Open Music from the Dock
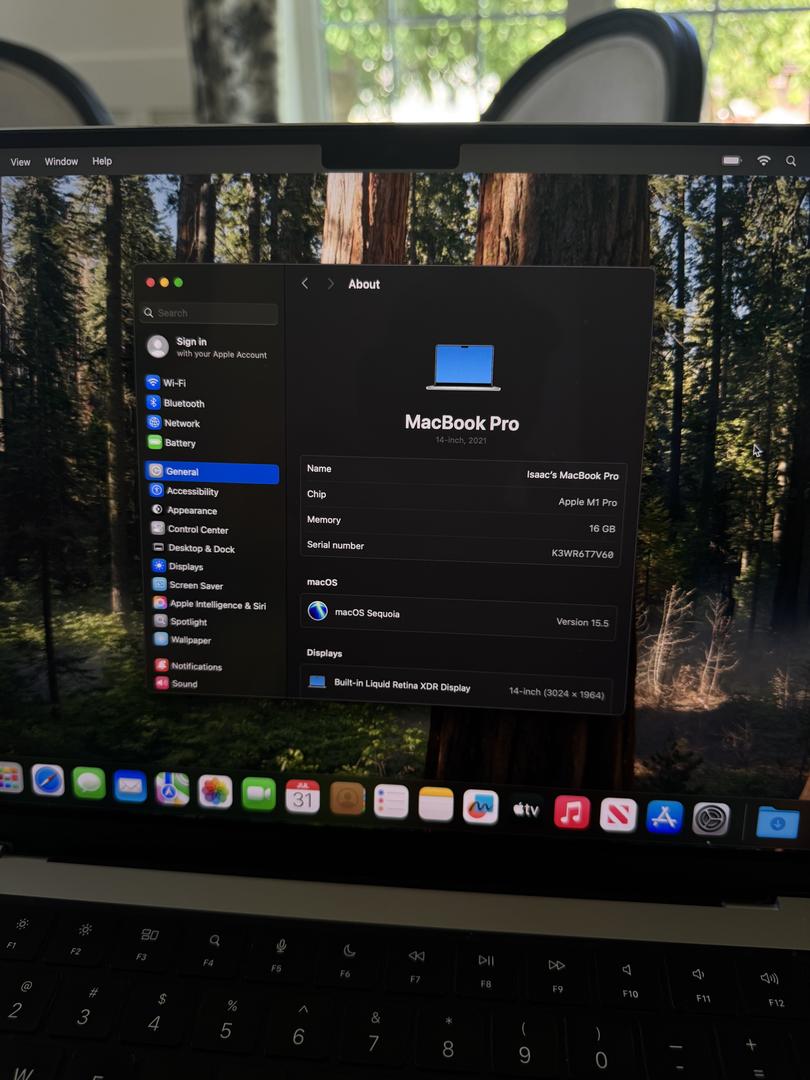 (572, 811)
